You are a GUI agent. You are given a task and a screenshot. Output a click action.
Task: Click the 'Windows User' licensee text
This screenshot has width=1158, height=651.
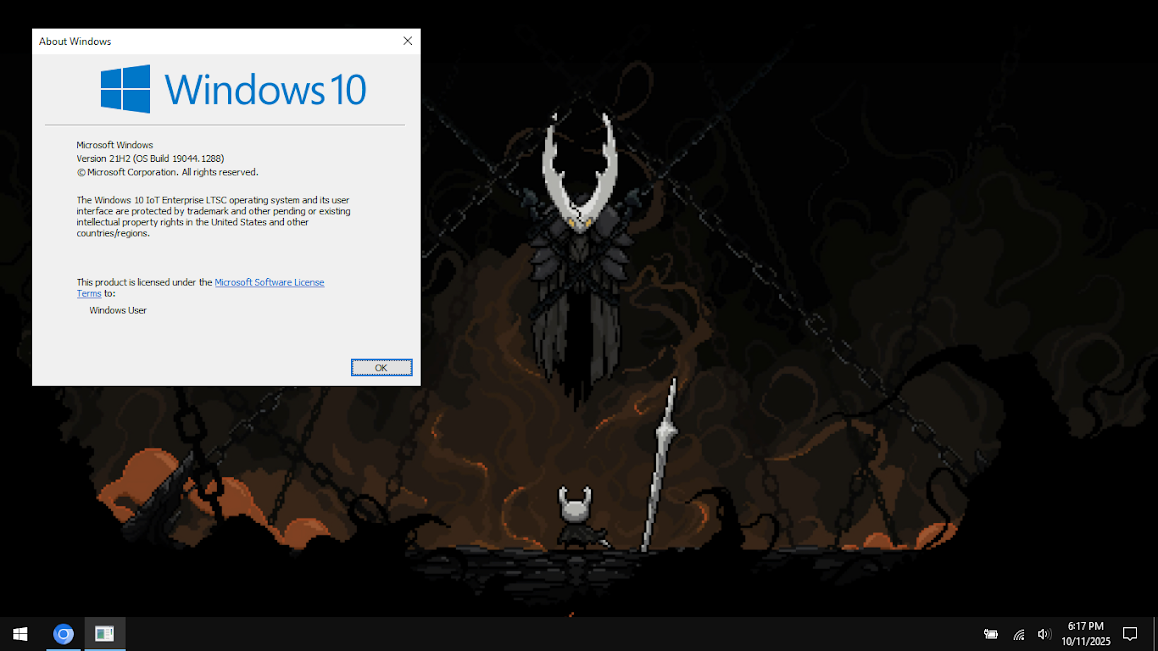(118, 310)
